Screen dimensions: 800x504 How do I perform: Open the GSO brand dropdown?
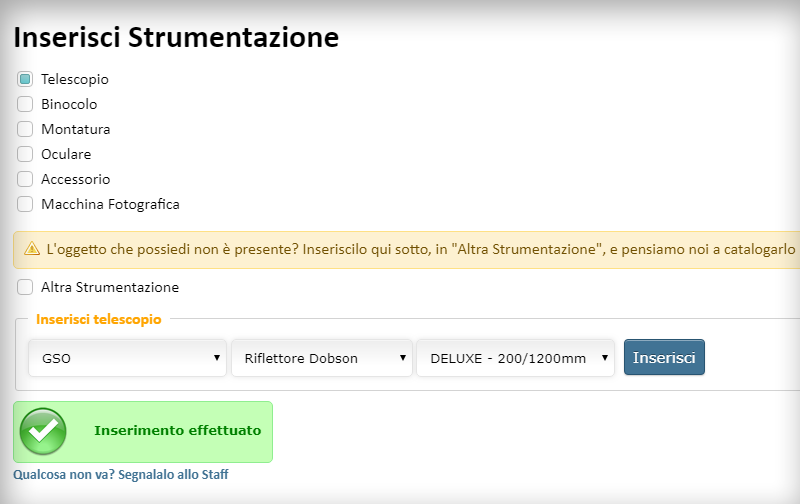tap(128, 358)
